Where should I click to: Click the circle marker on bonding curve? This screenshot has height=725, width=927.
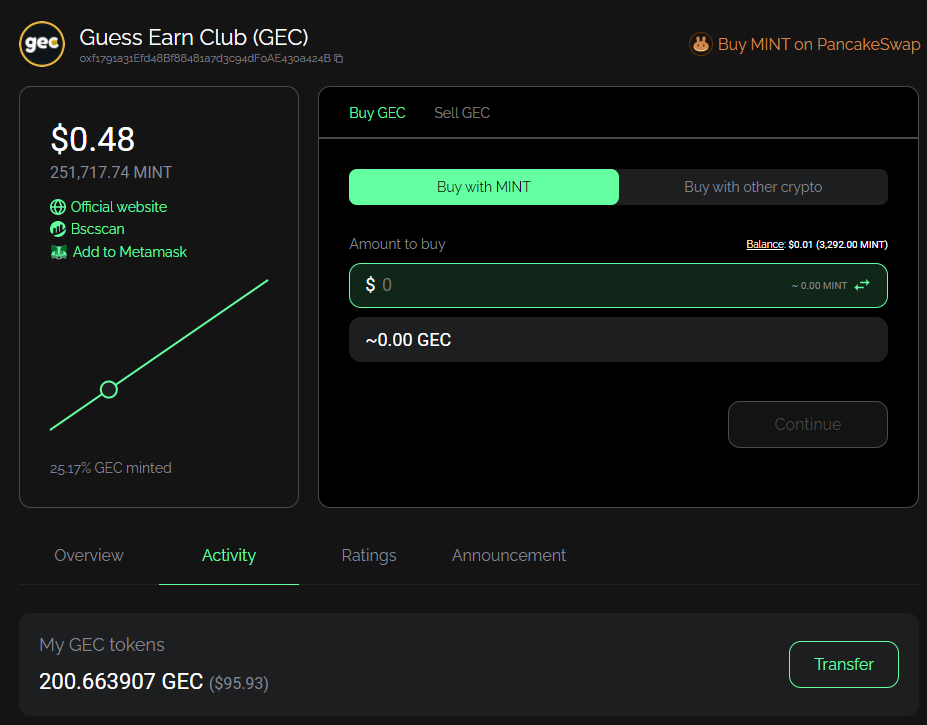(109, 389)
